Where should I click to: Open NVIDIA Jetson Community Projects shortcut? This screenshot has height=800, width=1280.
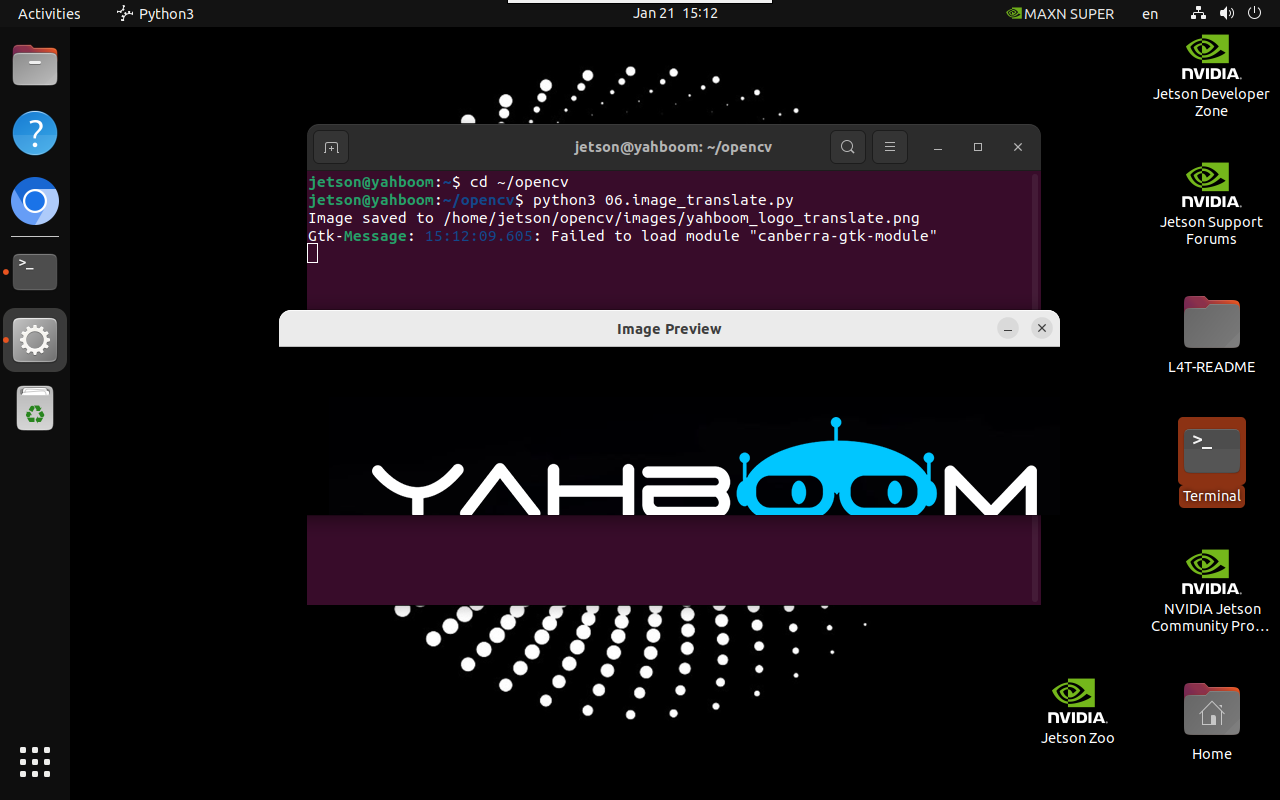tap(1211, 592)
